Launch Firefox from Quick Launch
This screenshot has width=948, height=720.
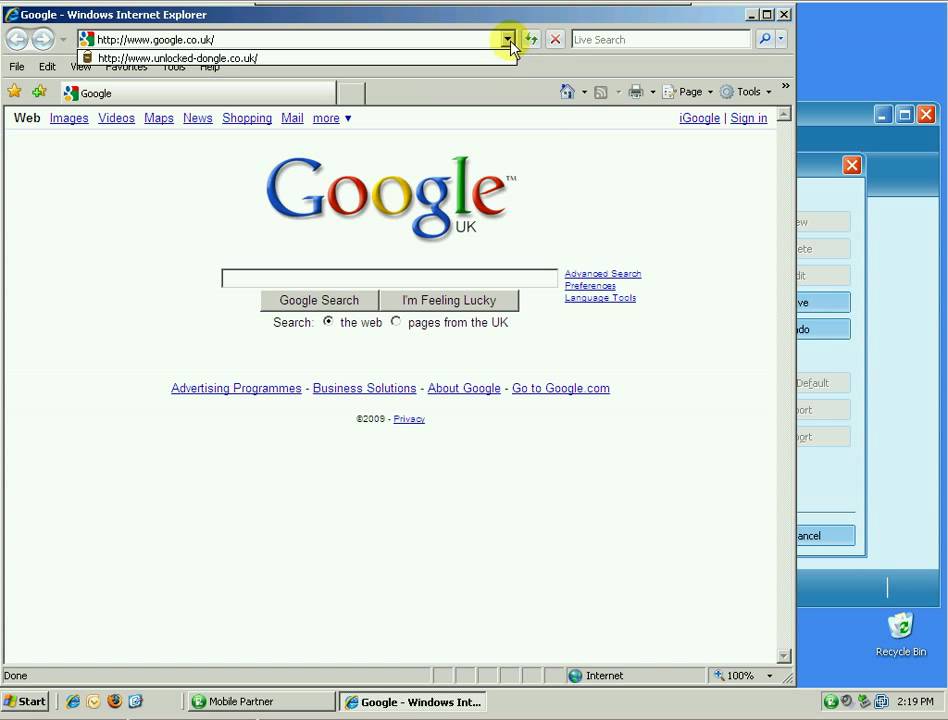[115, 701]
